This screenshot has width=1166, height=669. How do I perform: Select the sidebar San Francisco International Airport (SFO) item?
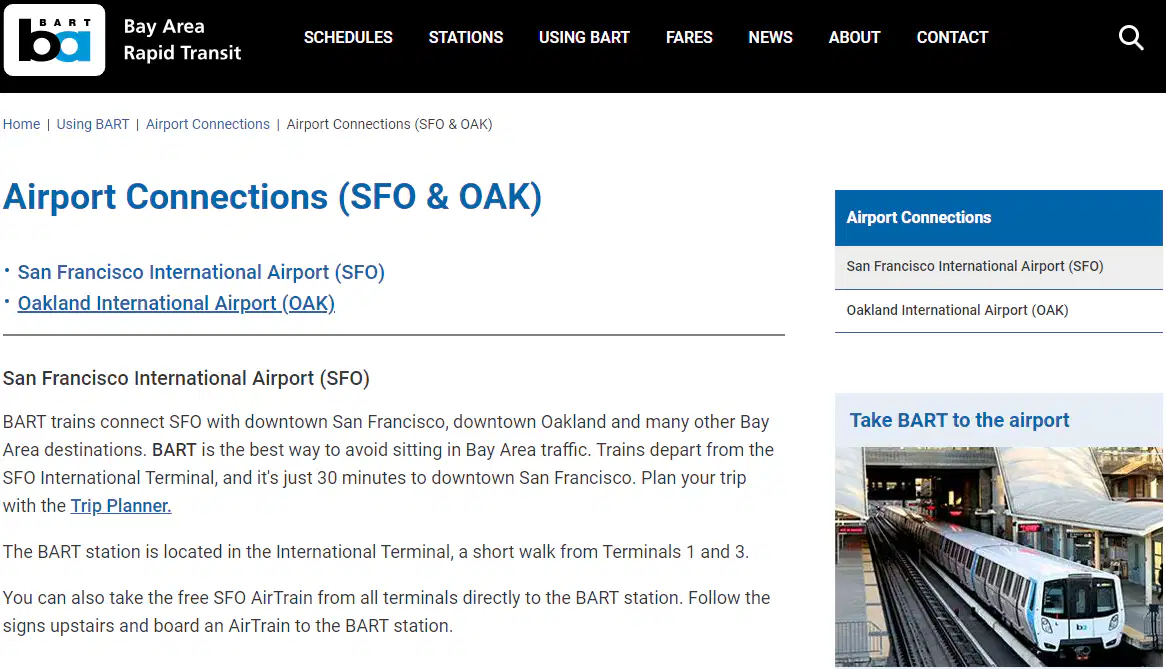(999, 267)
